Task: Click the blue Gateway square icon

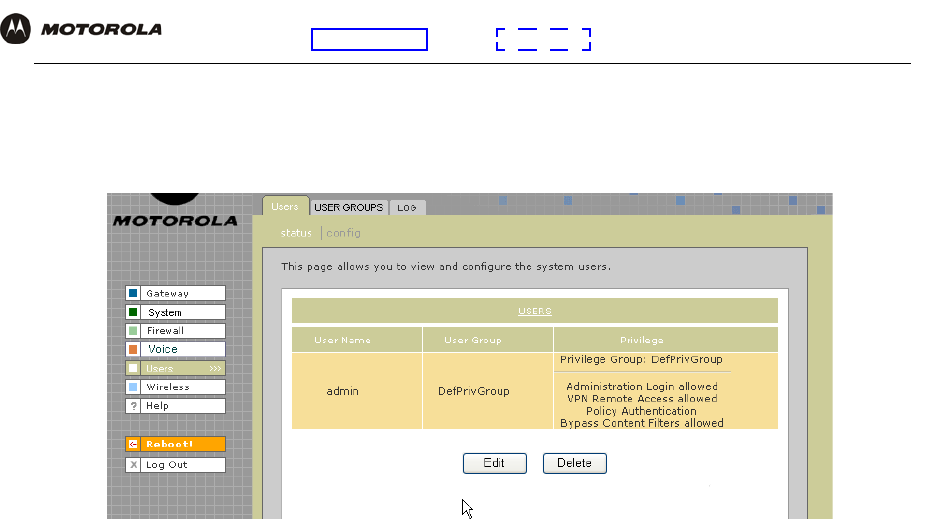Action: pos(133,293)
